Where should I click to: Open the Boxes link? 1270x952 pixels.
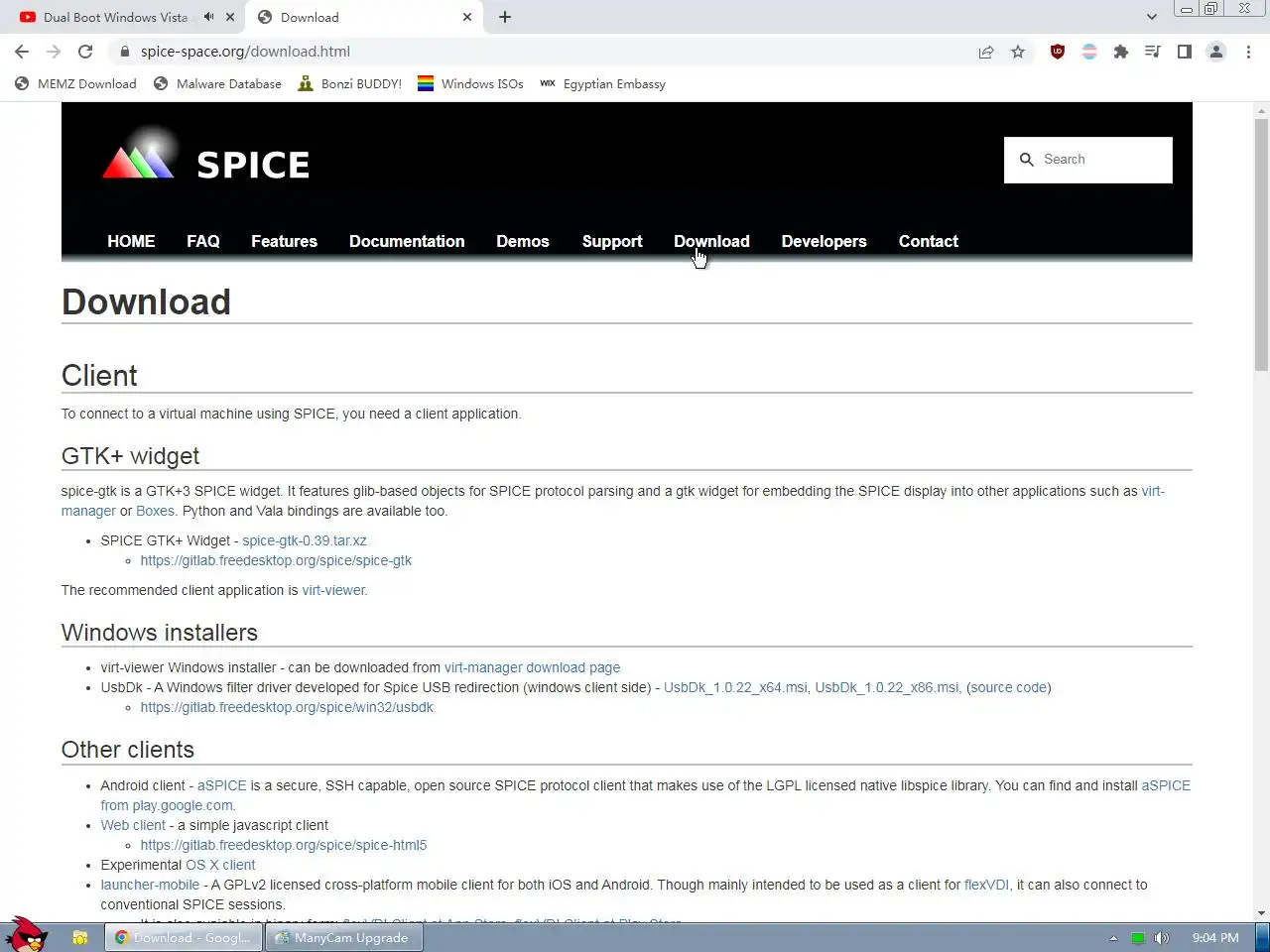155,511
